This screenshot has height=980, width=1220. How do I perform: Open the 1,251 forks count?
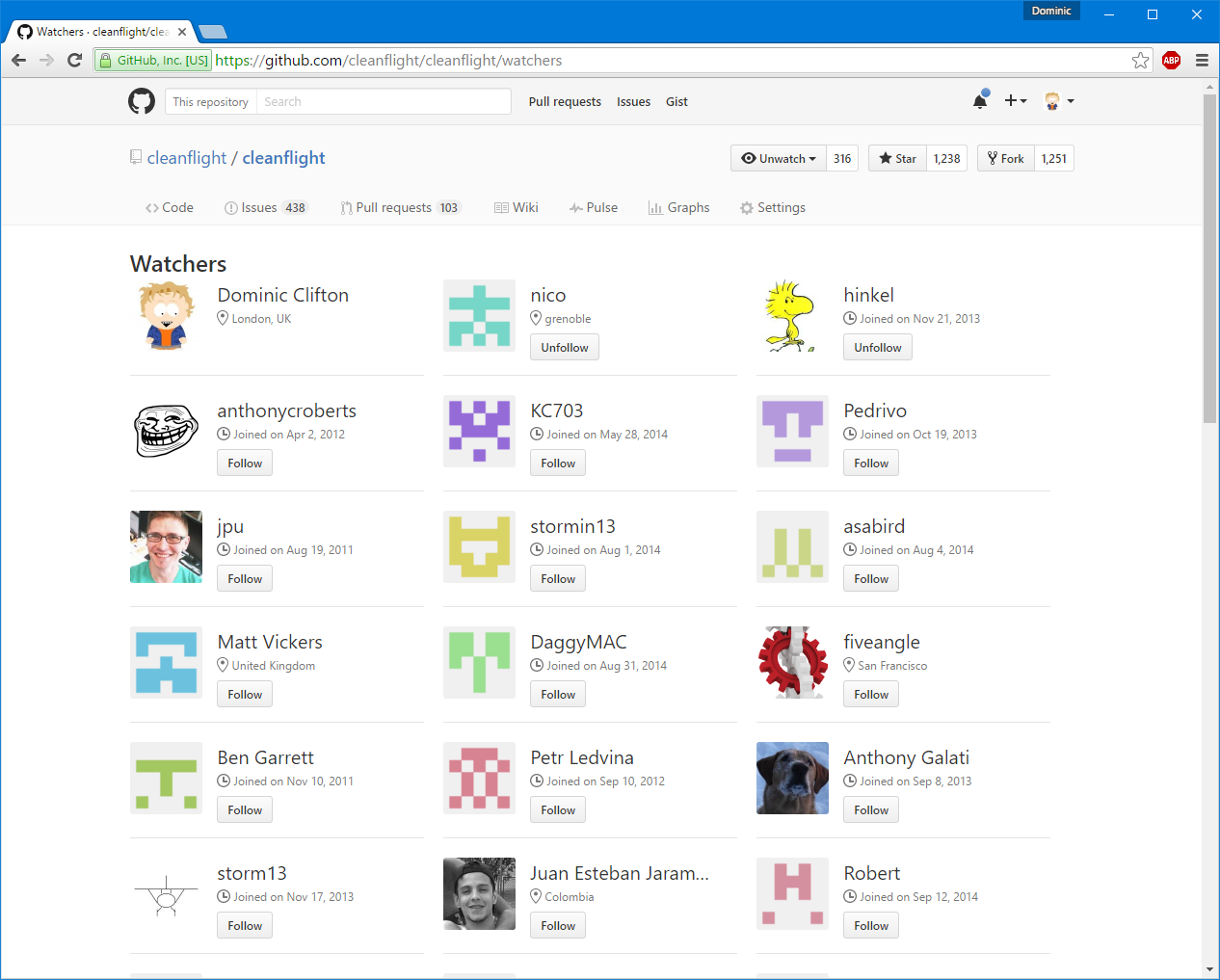click(x=1054, y=158)
